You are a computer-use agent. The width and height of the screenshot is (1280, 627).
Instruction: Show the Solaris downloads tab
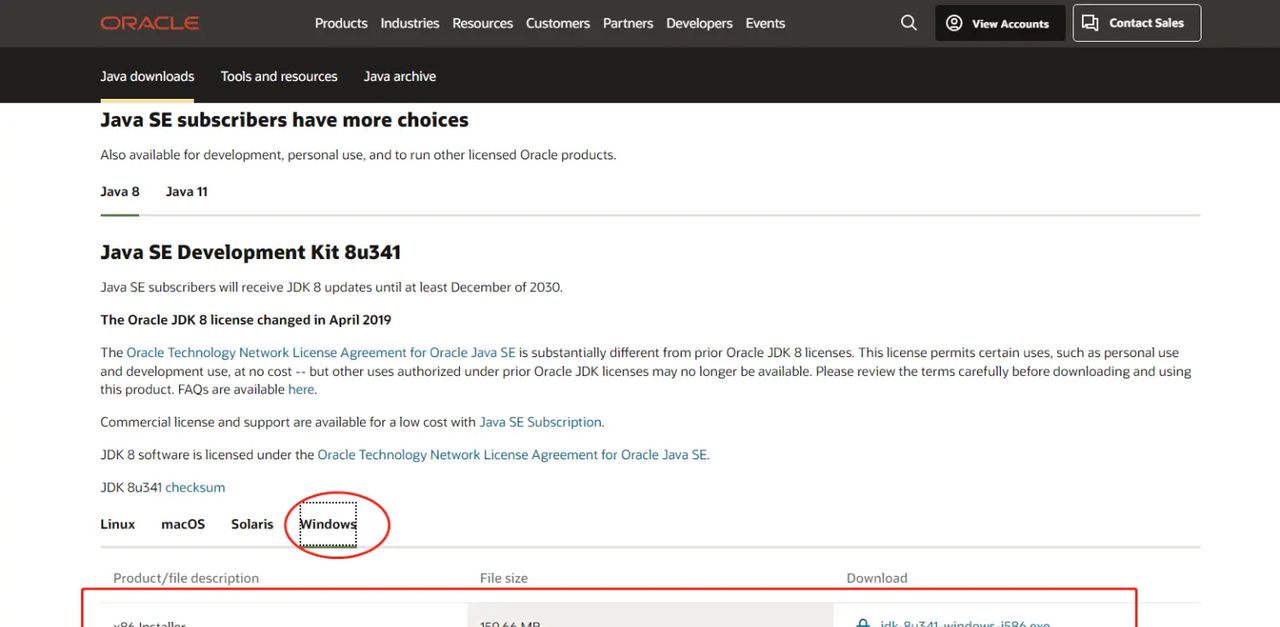pos(252,524)
